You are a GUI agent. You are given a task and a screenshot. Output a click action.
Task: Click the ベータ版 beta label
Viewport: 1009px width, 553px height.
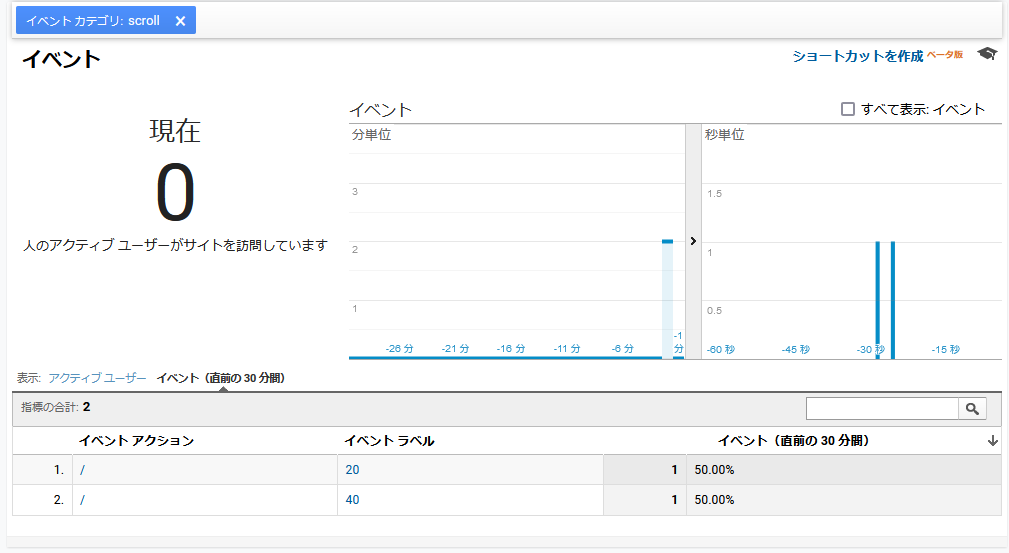pyautogui.click(x=945, y=55)
